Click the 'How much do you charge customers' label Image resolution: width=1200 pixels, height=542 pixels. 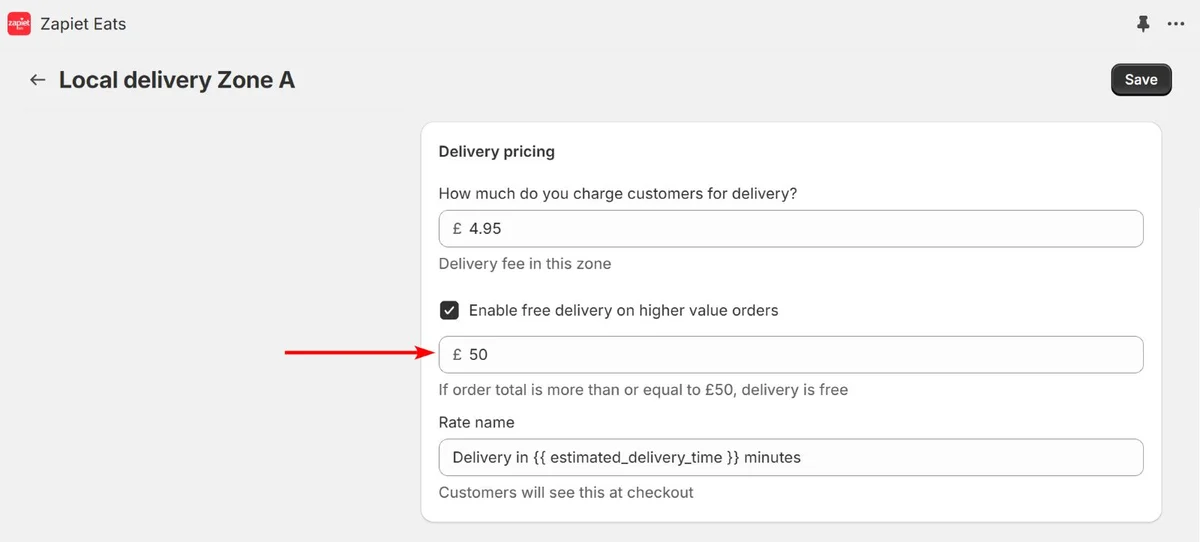click(618, 194)
